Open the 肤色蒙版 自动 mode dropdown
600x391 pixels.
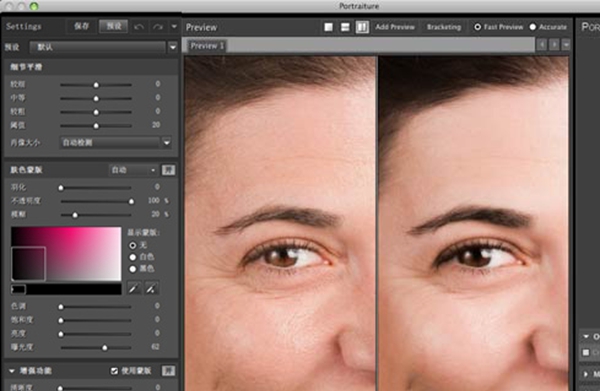133,170
